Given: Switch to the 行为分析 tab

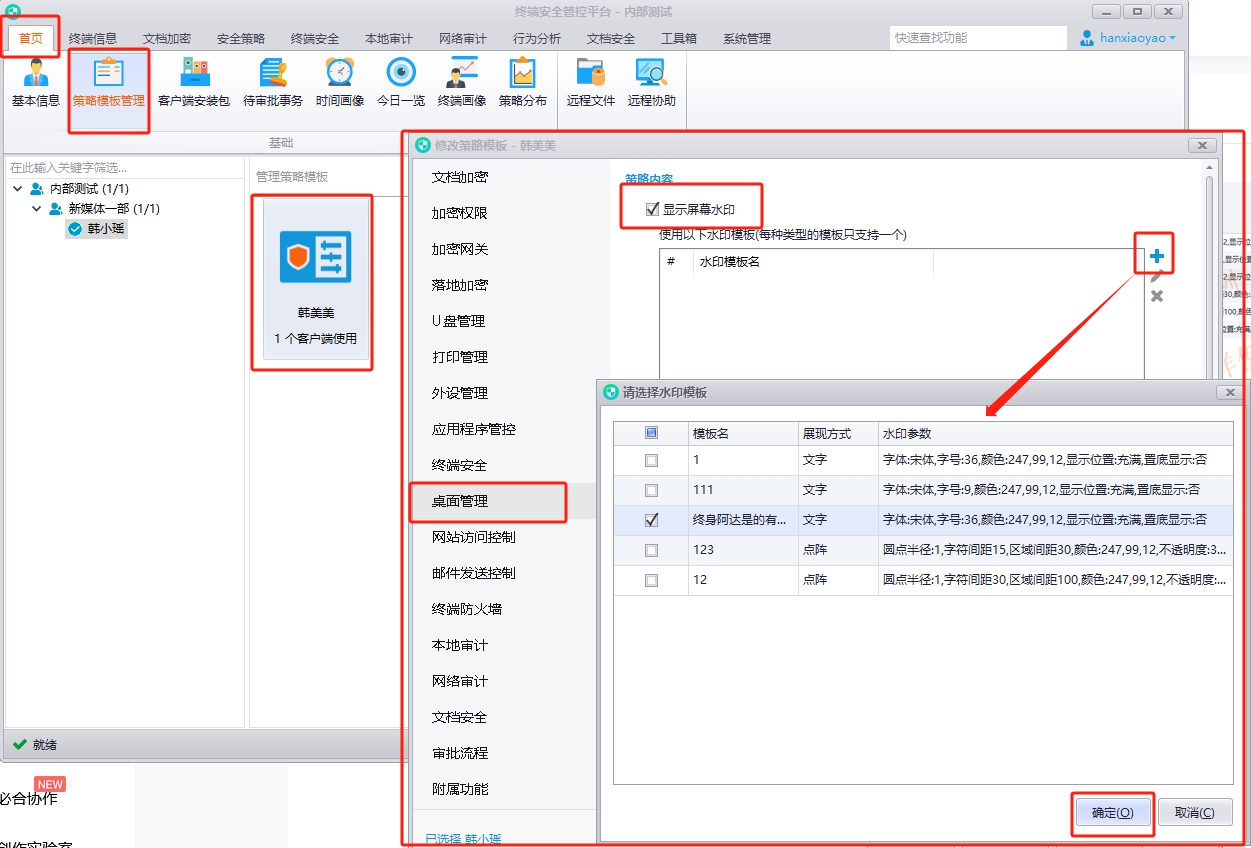Looking at the screenshot, I should pos(537,39).
